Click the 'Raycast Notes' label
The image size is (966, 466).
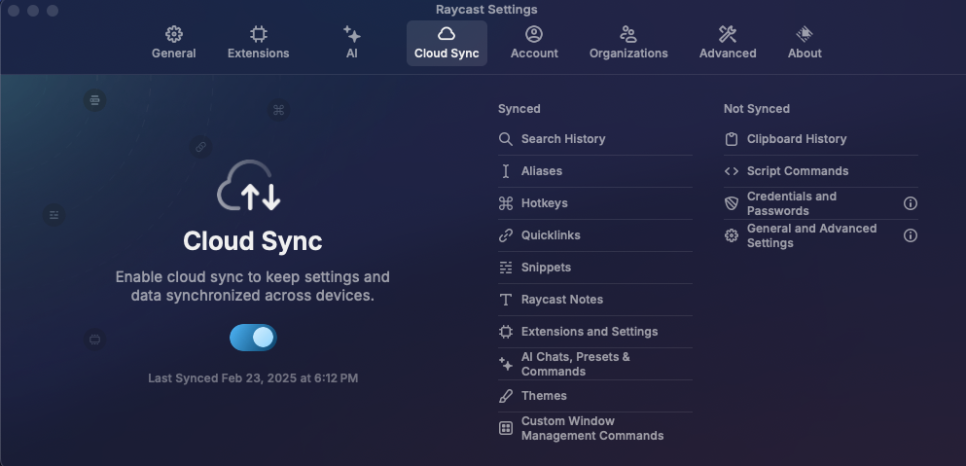pos(562,300)
